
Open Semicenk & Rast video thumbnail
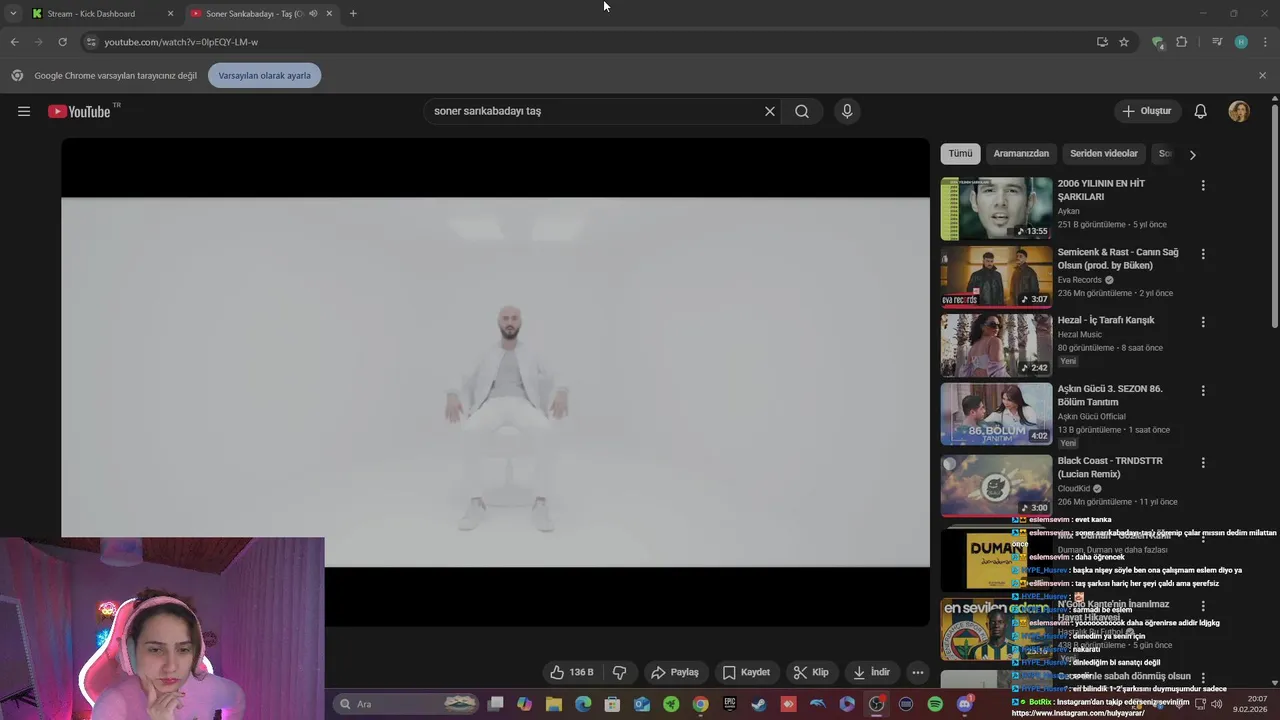(x=996, y=277)
